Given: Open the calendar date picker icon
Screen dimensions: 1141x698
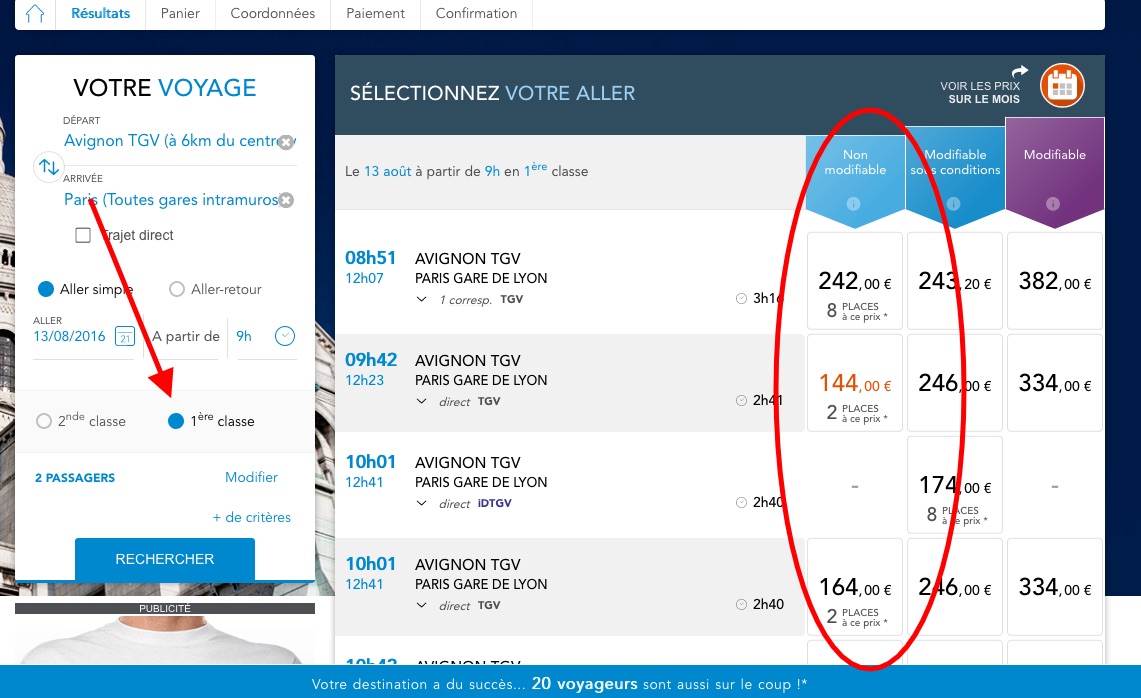Looking at the screenshot, I should click(x=125, y=336).
